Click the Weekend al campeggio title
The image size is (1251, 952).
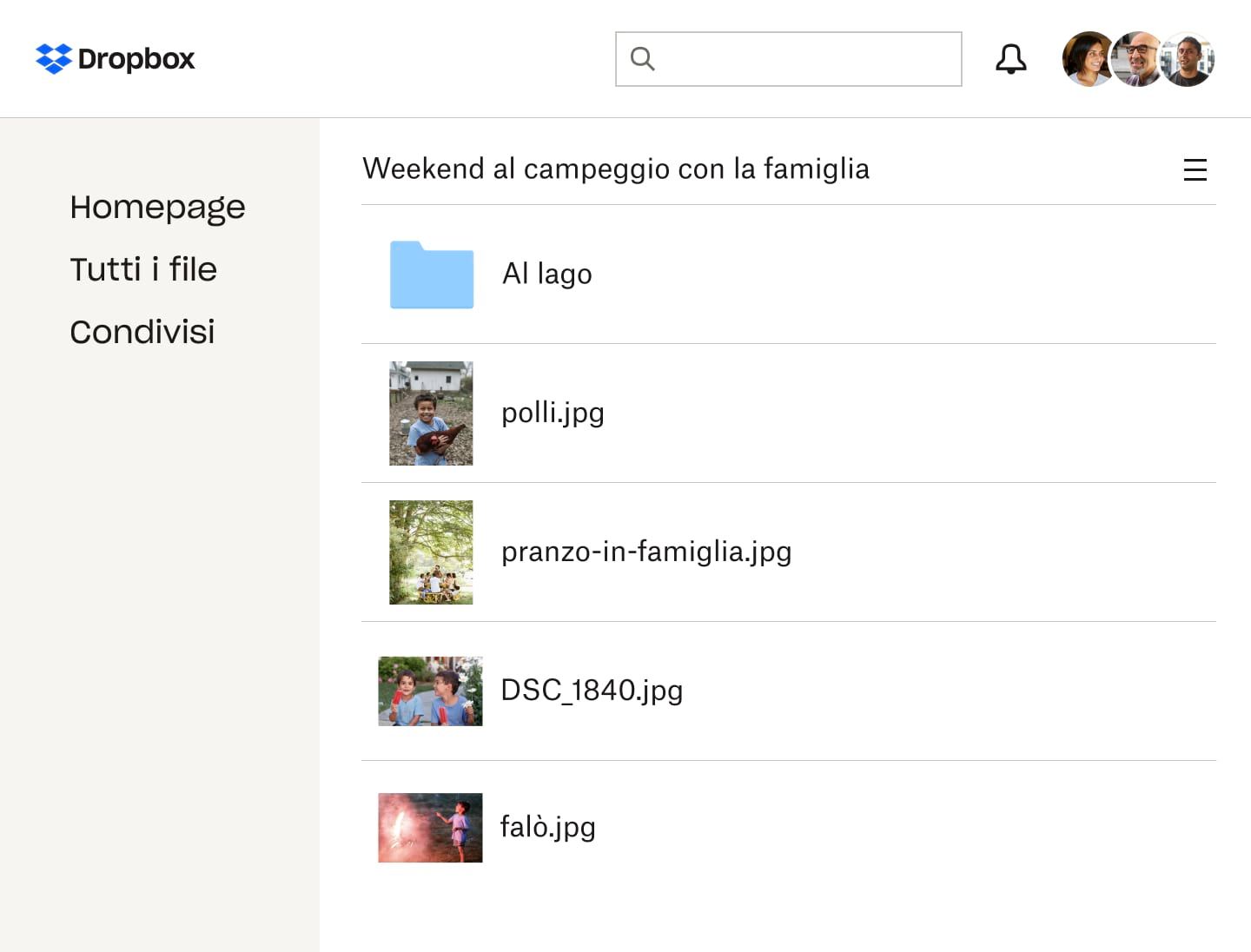pyautogui.click(x=616, y=169)
